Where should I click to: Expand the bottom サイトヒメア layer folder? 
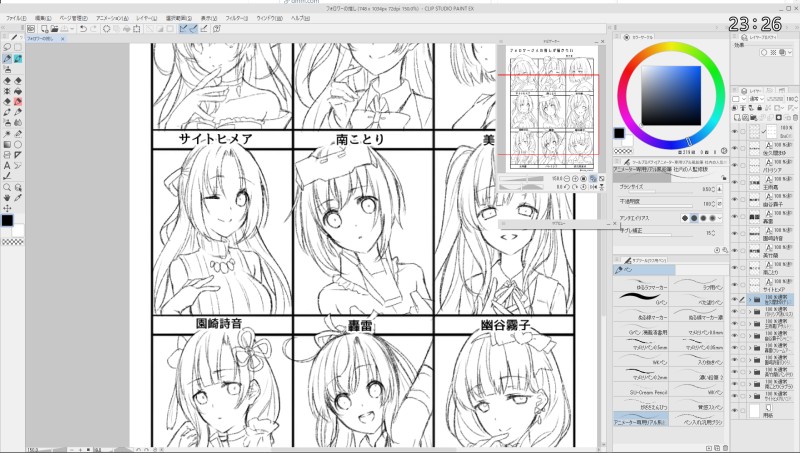coord(750,397)
